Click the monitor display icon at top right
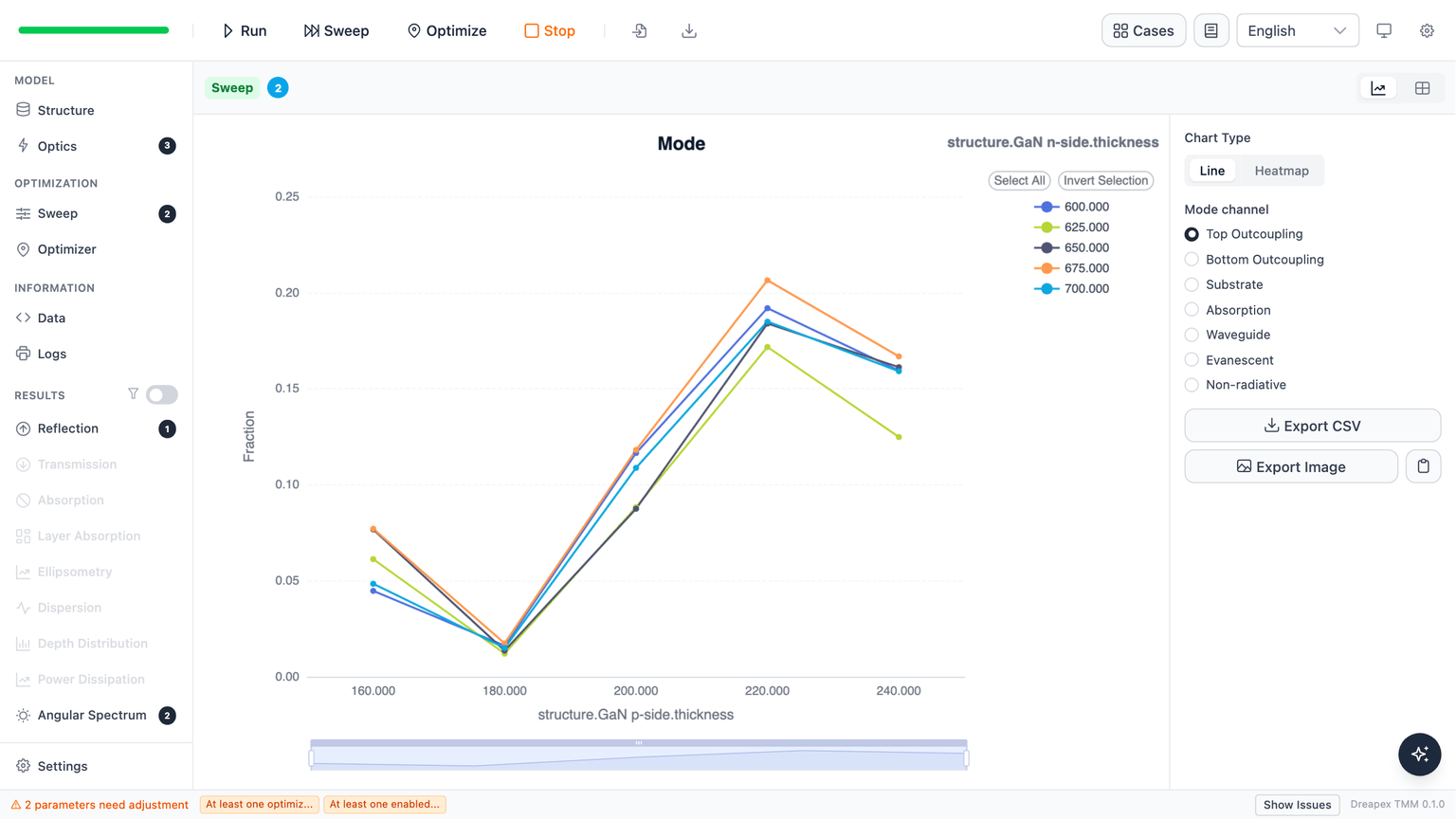The width and height of the screenshot is (1456, 819). [1384, 30]
